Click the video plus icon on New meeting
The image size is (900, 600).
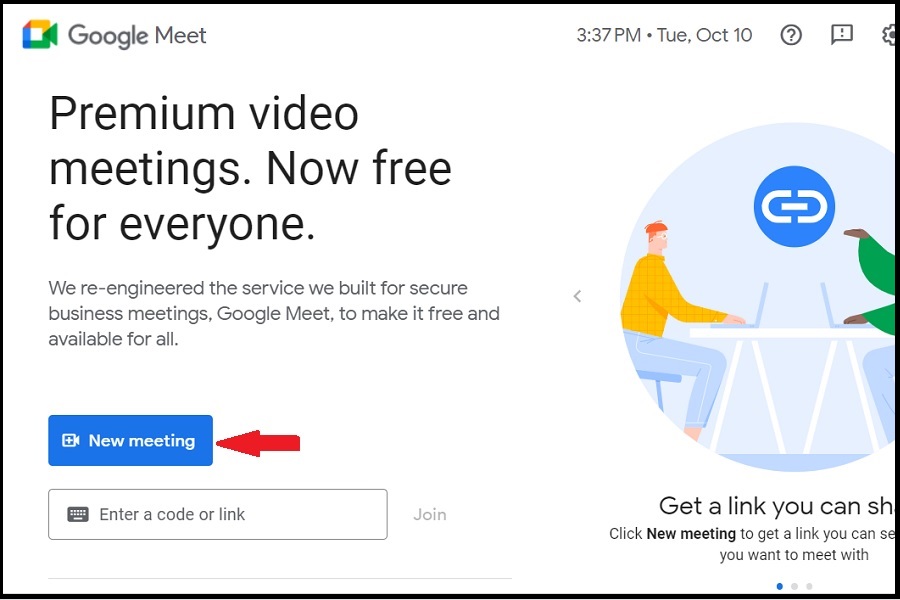(x=70, y=440)
